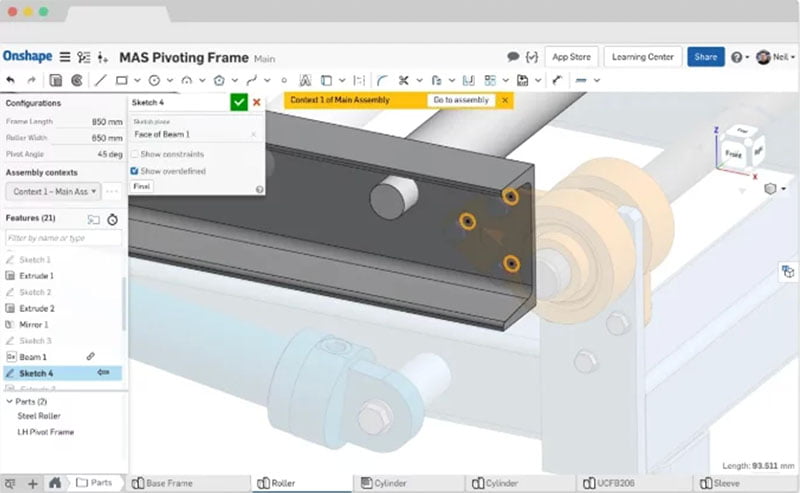This screenshot has height=493, width=800.
Task: Click the home tab icon at bottom
Action: pyautogui.click(x=55, y=483)
